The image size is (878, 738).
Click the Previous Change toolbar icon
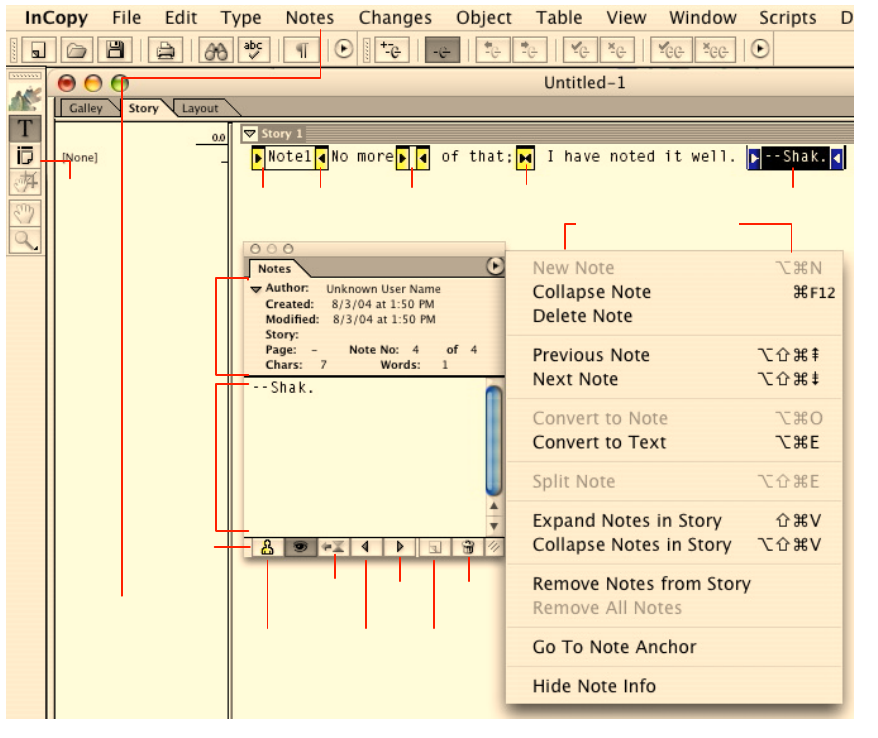(493, 50)
